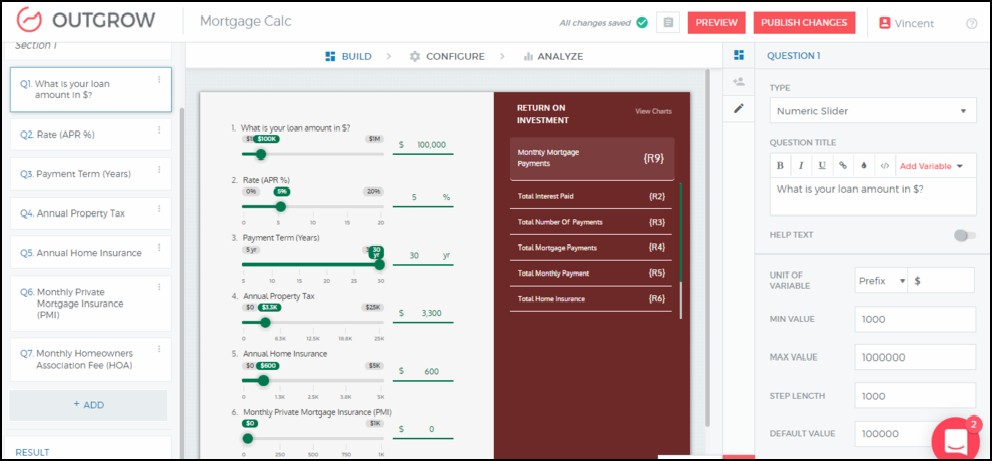This screenshot has height=461, width=992.
Task: Expand the Add Variable dropdown
Action: click(935, 165)
